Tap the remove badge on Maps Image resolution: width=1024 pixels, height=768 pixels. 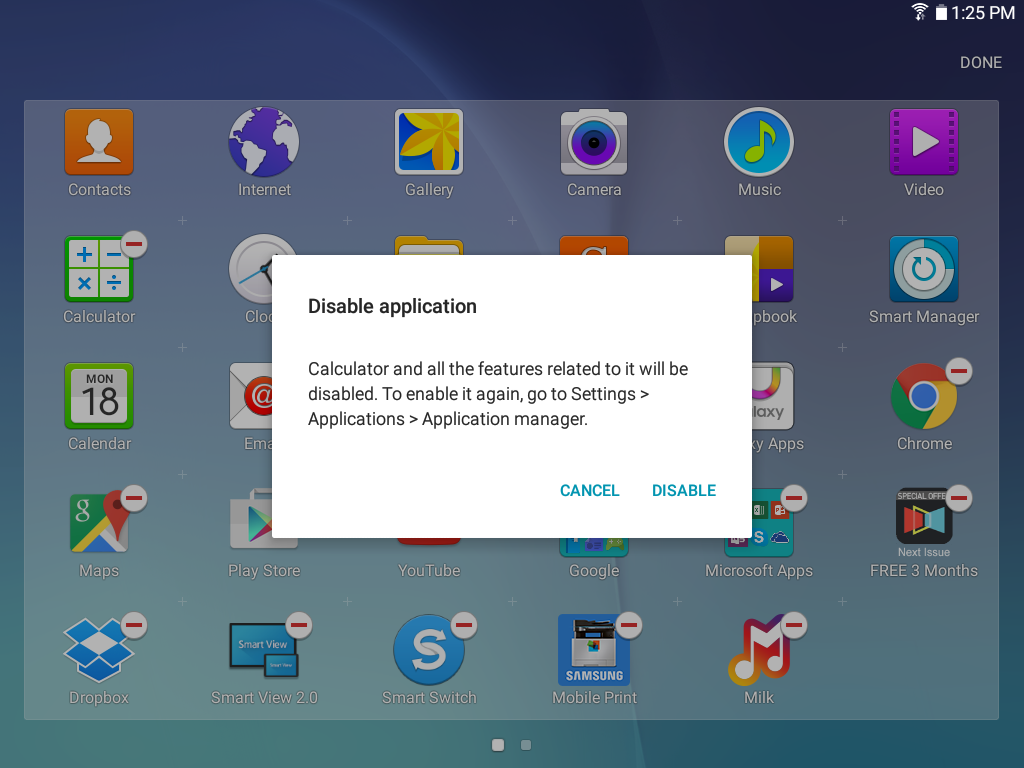(134, 498)
